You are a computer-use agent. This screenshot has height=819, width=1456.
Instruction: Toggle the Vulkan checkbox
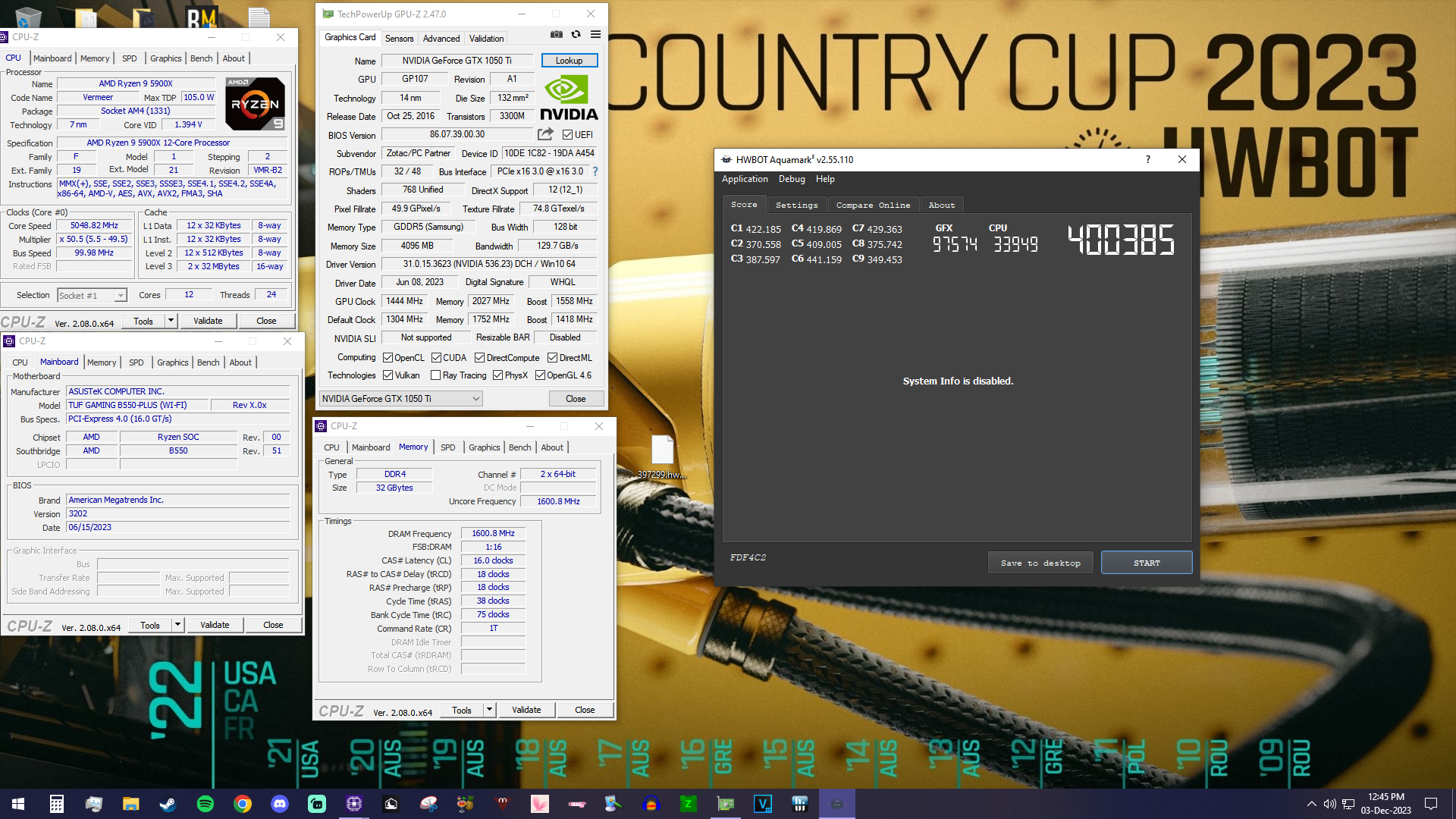tap(388, 375)
